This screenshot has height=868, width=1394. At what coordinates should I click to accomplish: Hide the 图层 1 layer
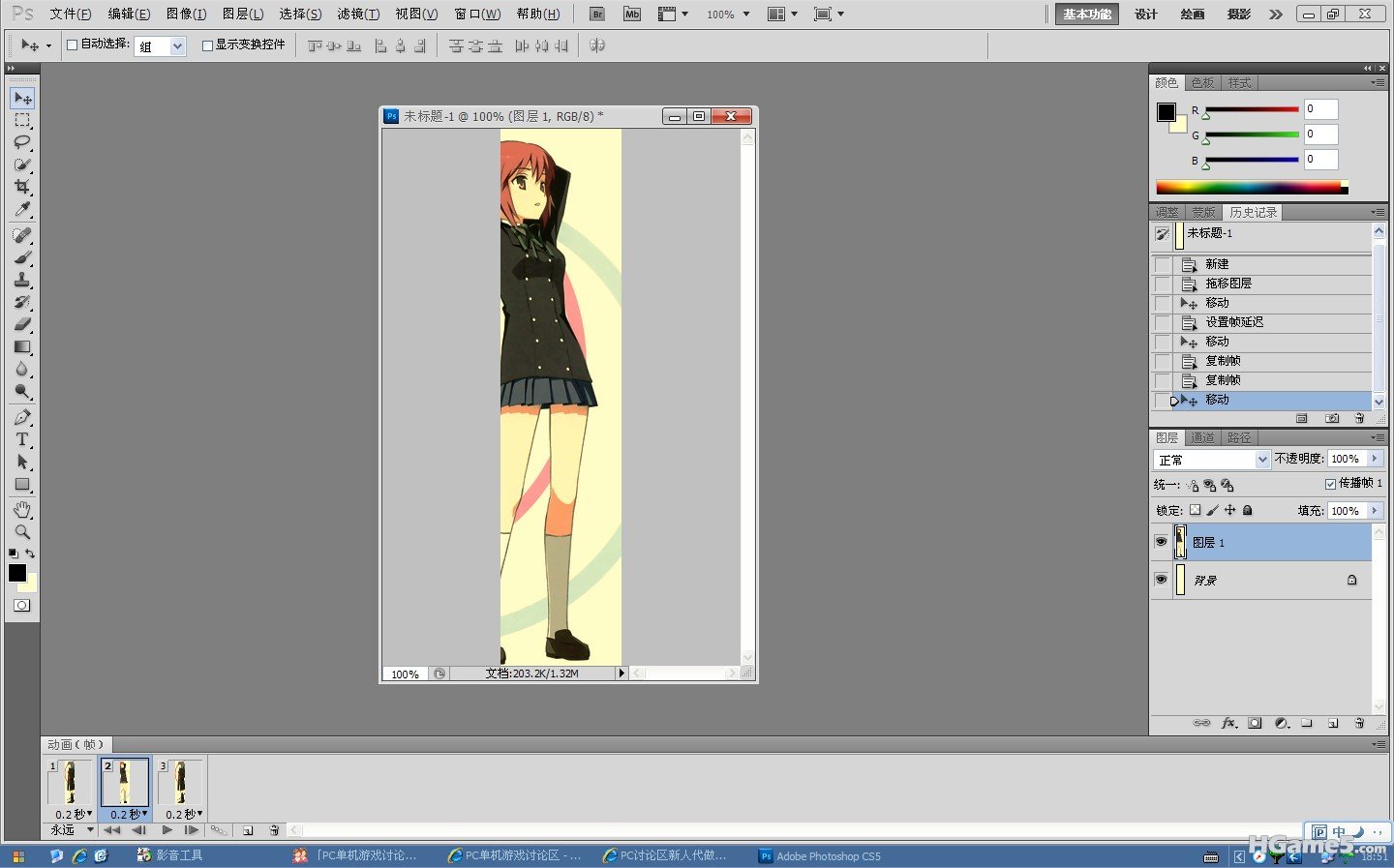coord(1161,542)
